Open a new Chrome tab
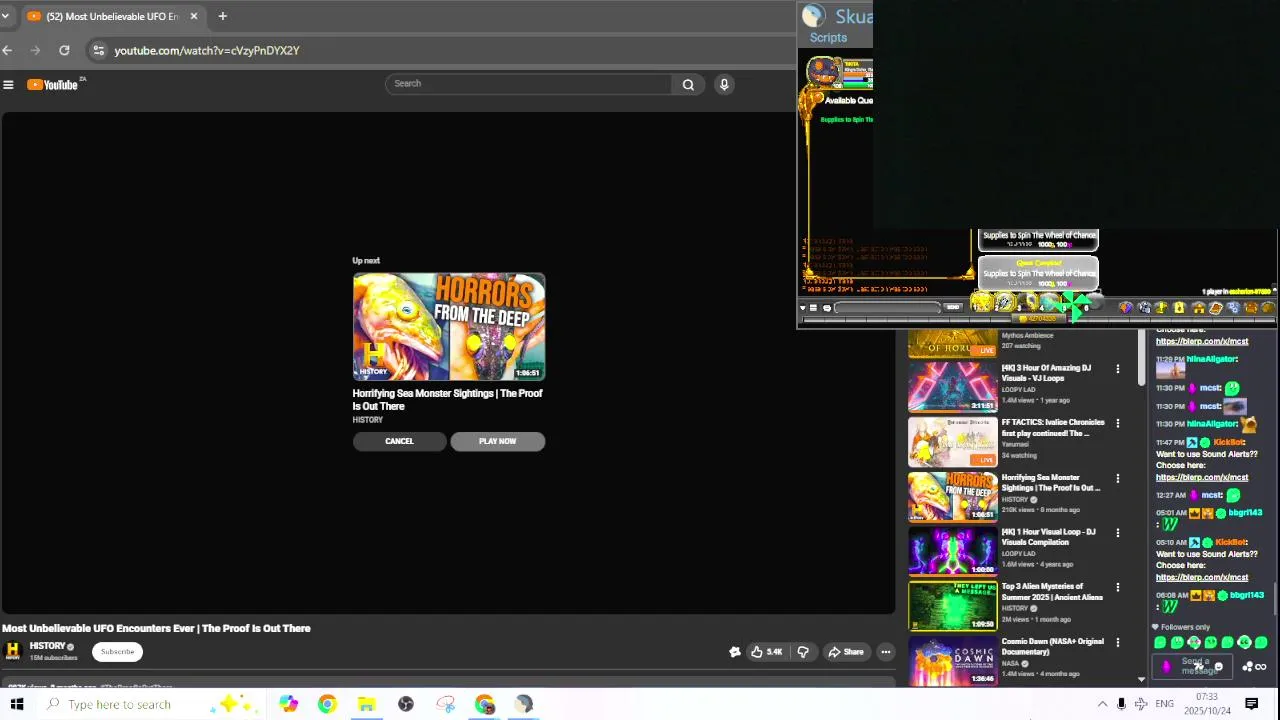Screen dimensions: 1280x720 pos(222,16)
